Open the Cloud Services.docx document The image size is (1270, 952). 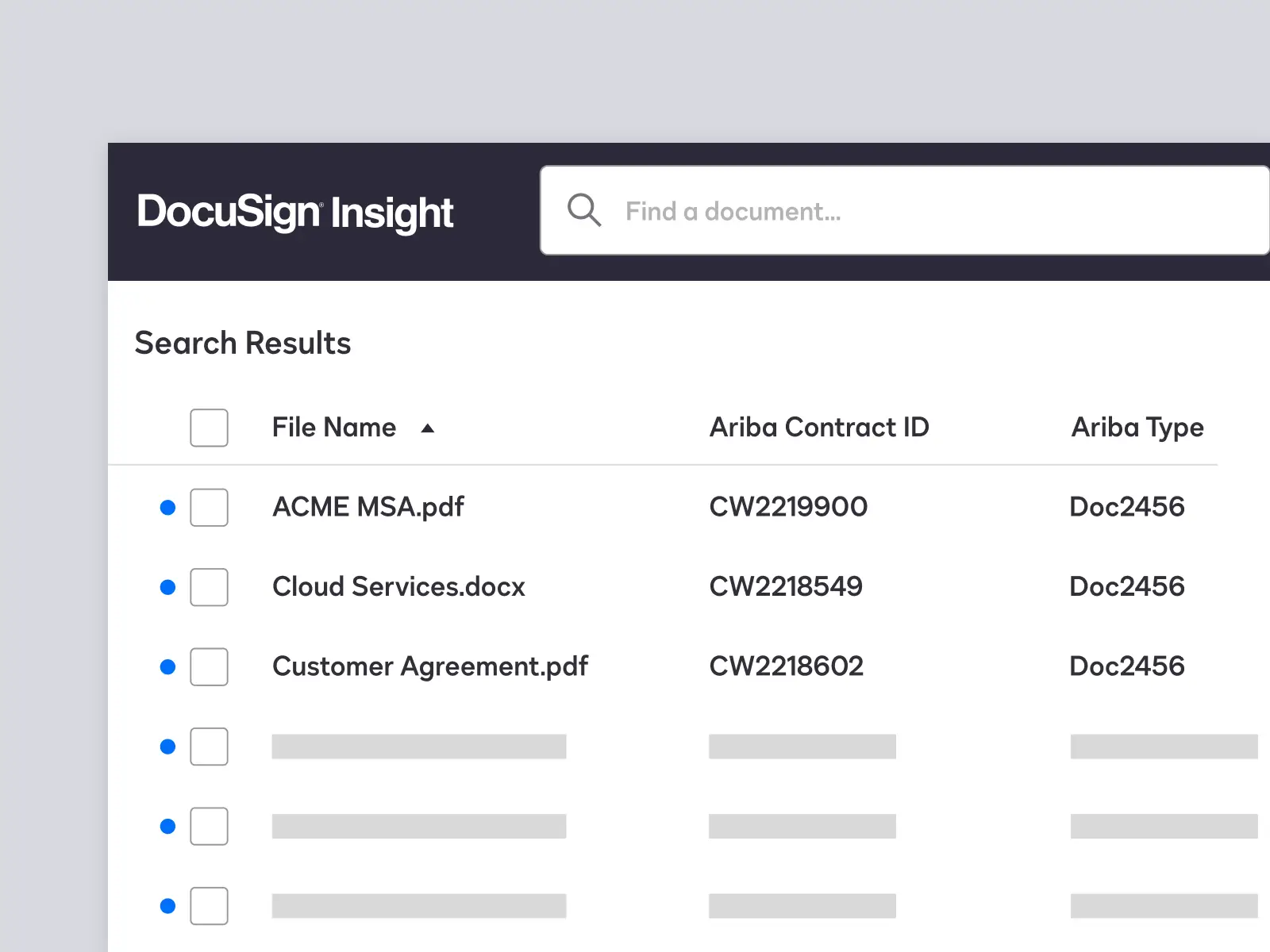click(x=398, y=587)
